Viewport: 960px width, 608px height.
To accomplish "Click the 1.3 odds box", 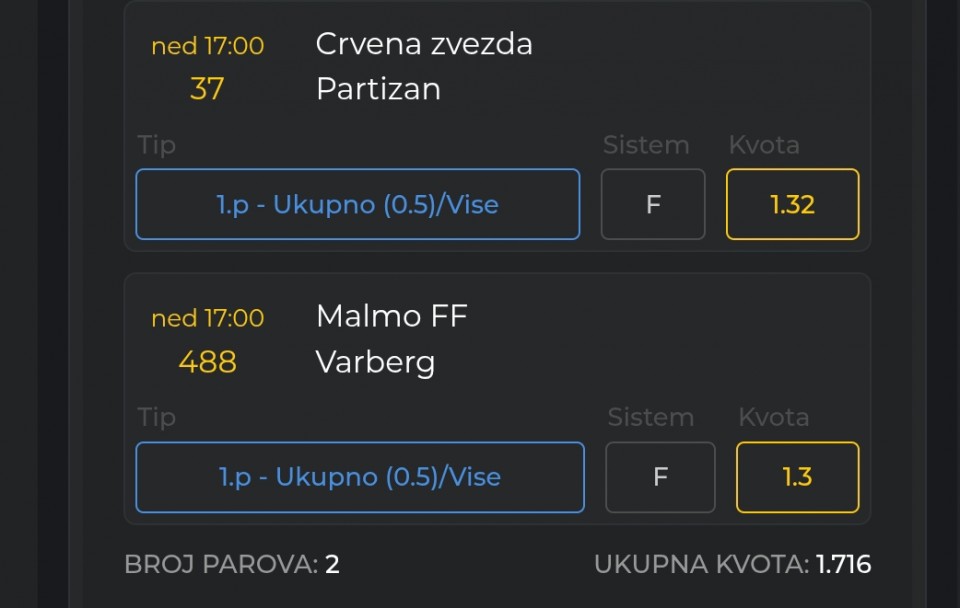I will 797,477.
